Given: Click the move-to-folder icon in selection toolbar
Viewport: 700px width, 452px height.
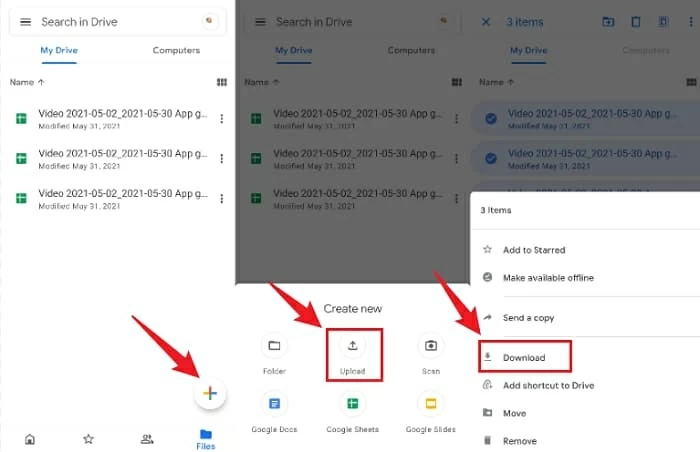Looking at the screenshot, I should coord(608,22).
